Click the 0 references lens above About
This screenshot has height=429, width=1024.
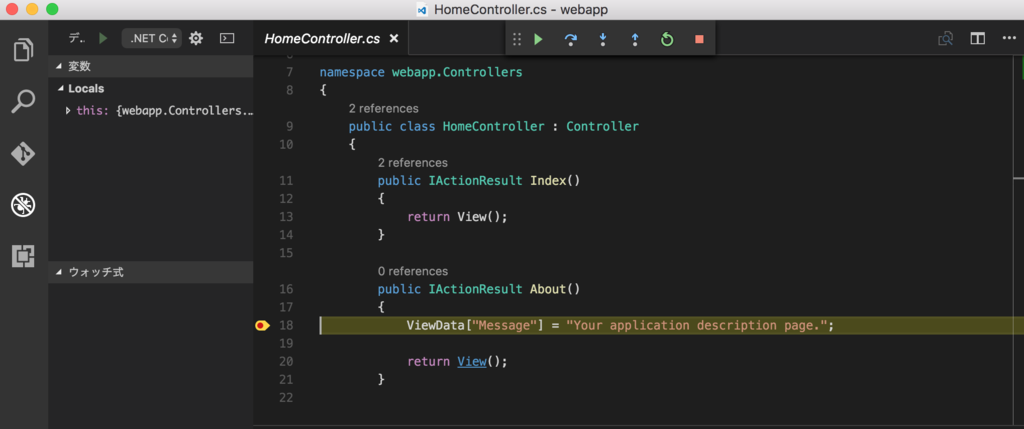pos(413,271)
